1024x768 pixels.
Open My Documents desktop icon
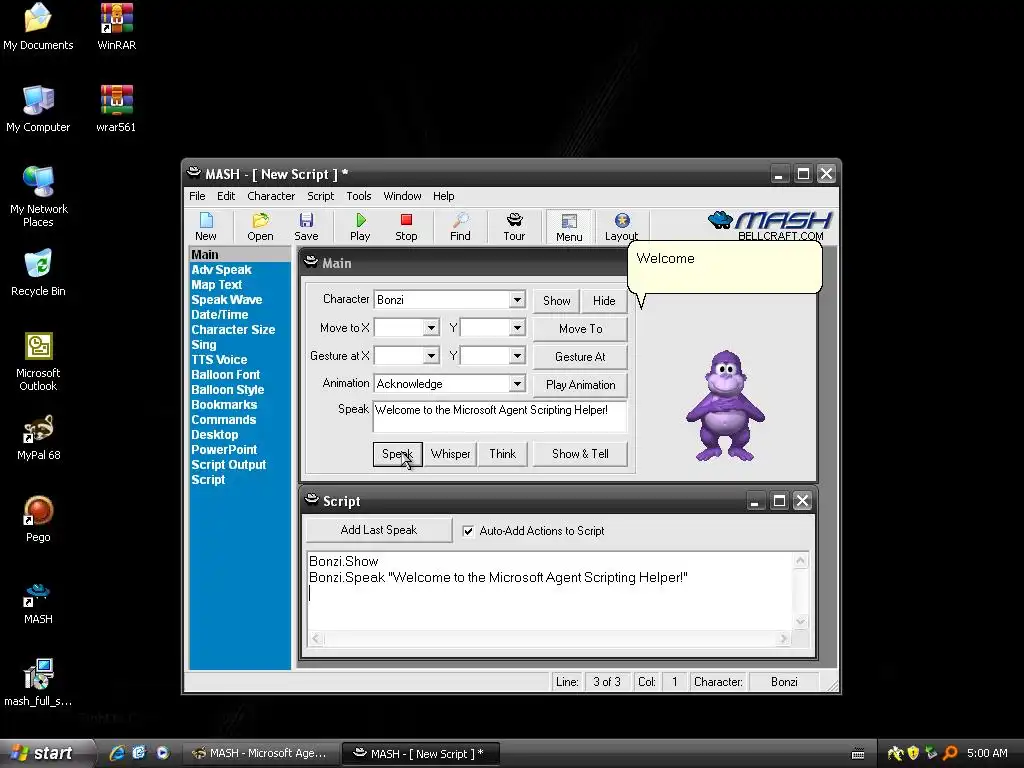coord(38,27)
